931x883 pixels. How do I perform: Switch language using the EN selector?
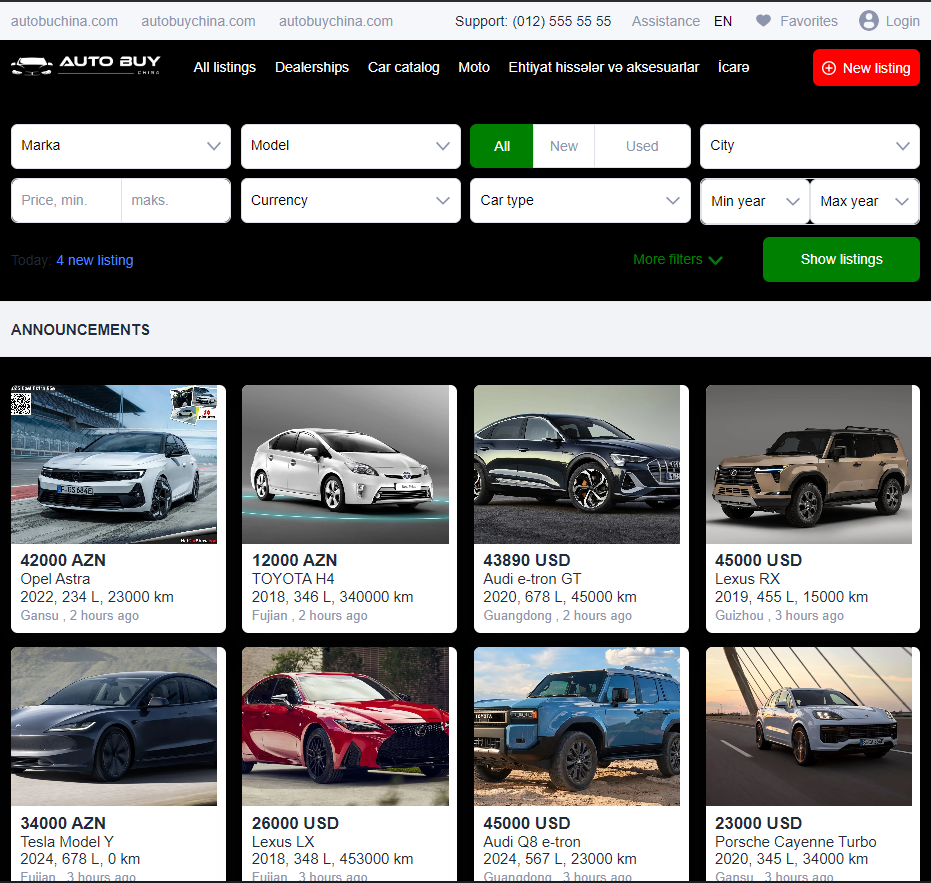point(723,21)
